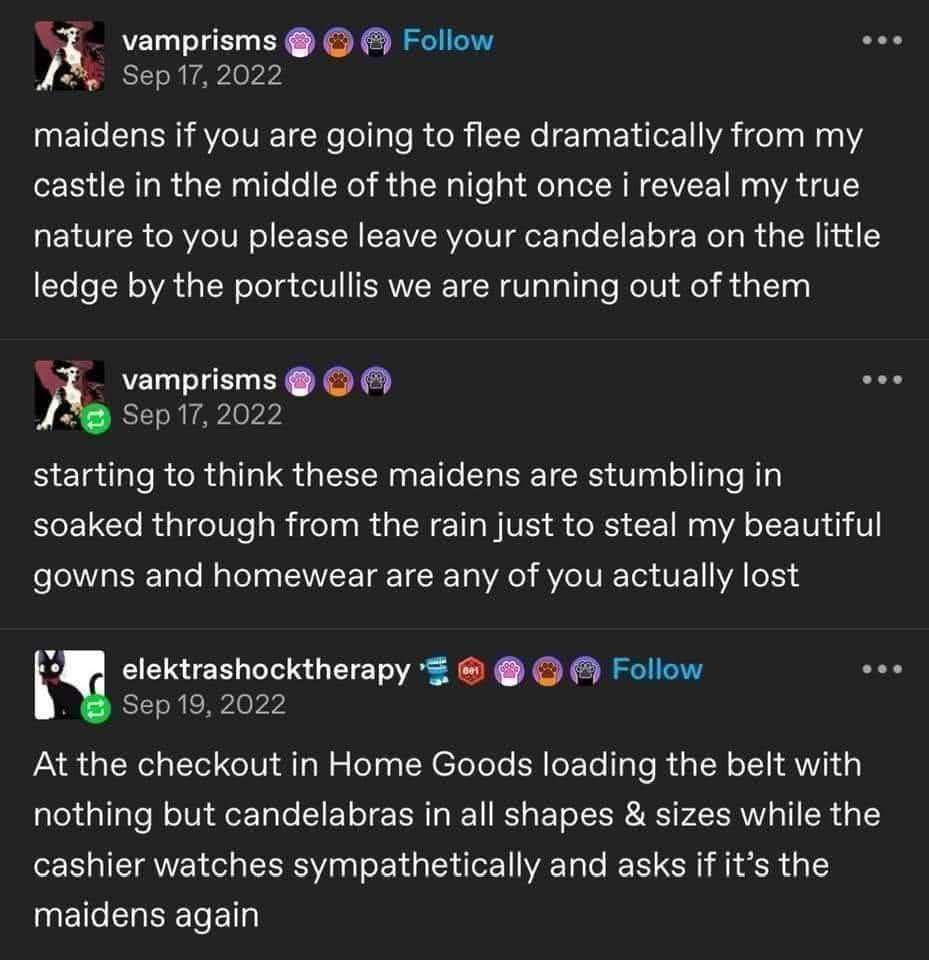Click the orange paw badge on first vamprisms post
Screen dimensions: 929x960
340,42
